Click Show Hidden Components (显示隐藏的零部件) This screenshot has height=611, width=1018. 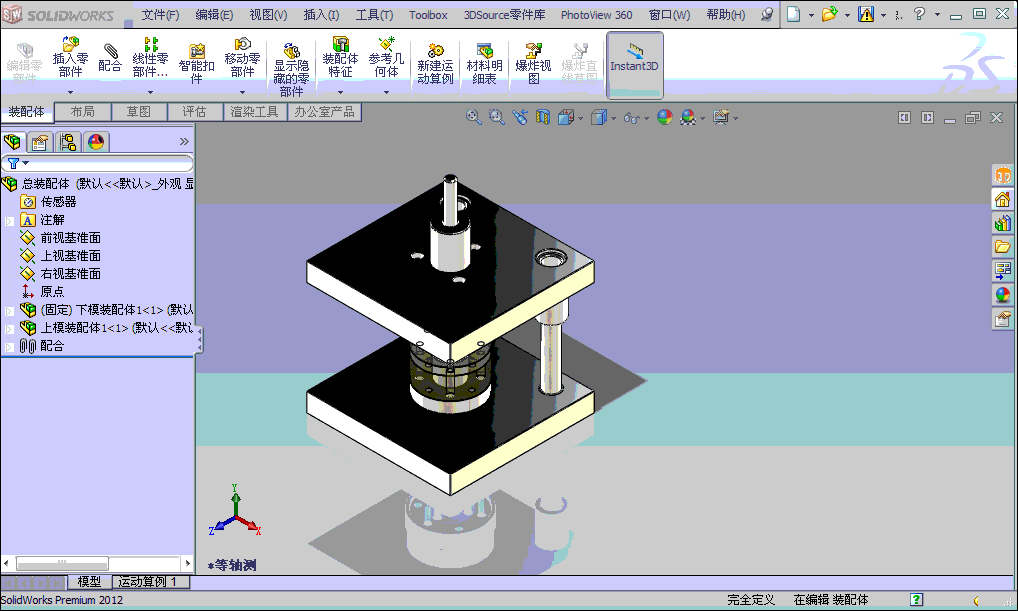point(292,51)
